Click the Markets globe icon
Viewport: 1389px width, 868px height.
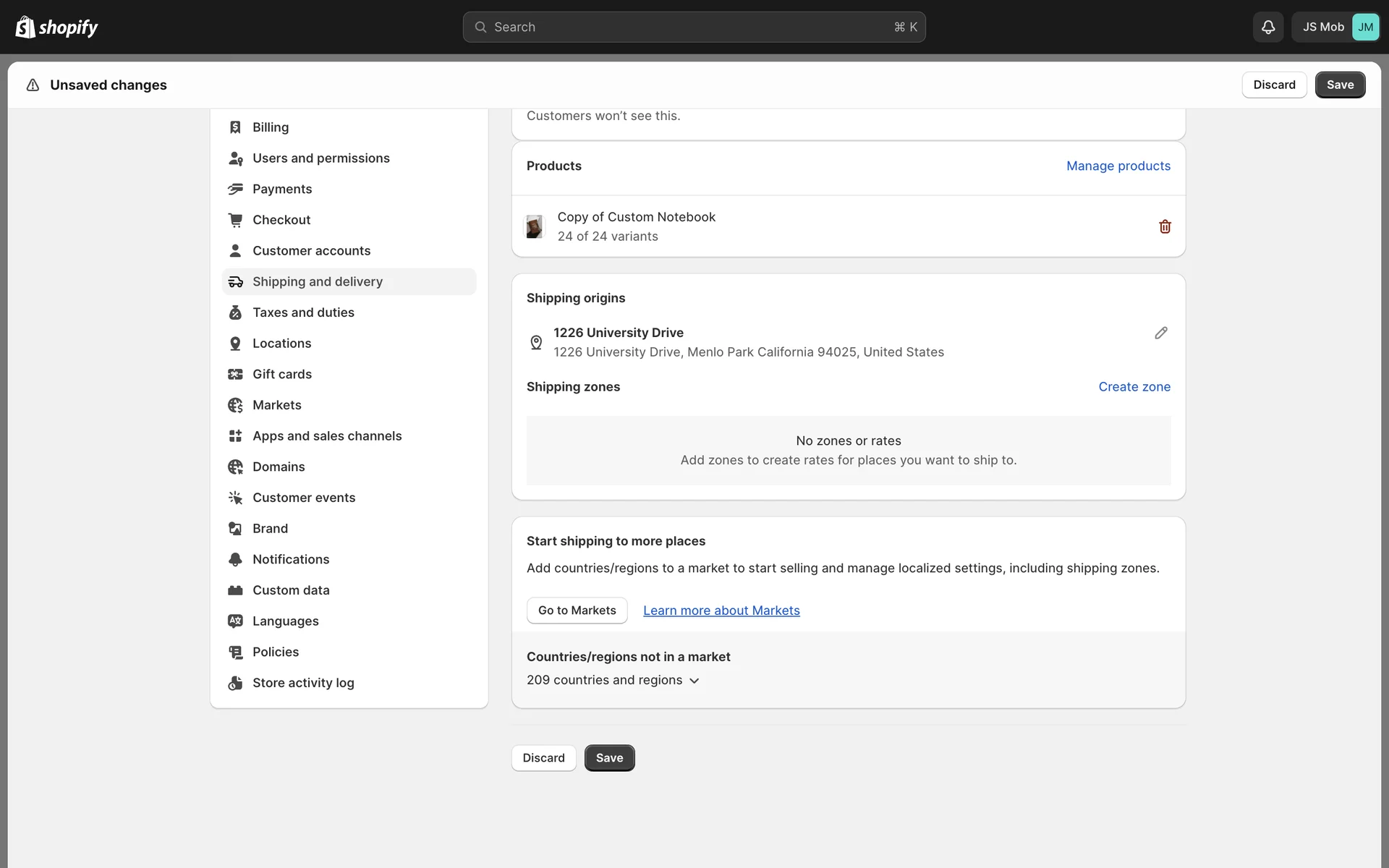[235, 405]
